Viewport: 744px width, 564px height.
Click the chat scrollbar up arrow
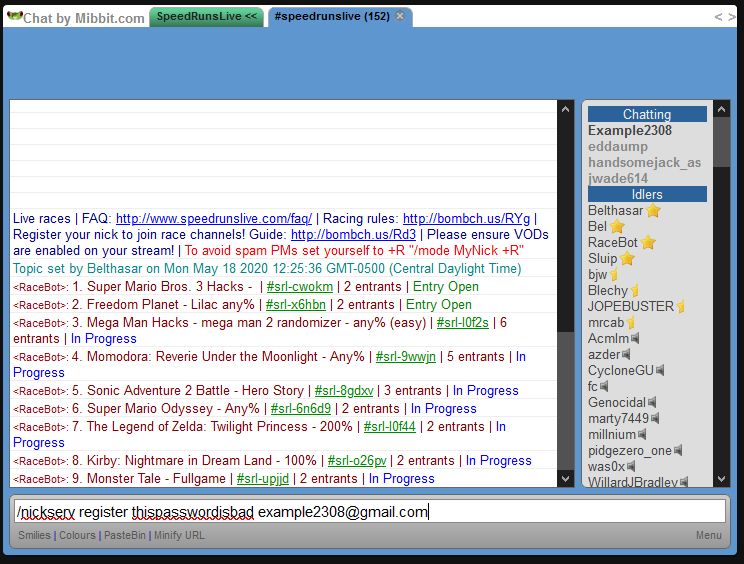pyautogui.click(x=565, y=110)
